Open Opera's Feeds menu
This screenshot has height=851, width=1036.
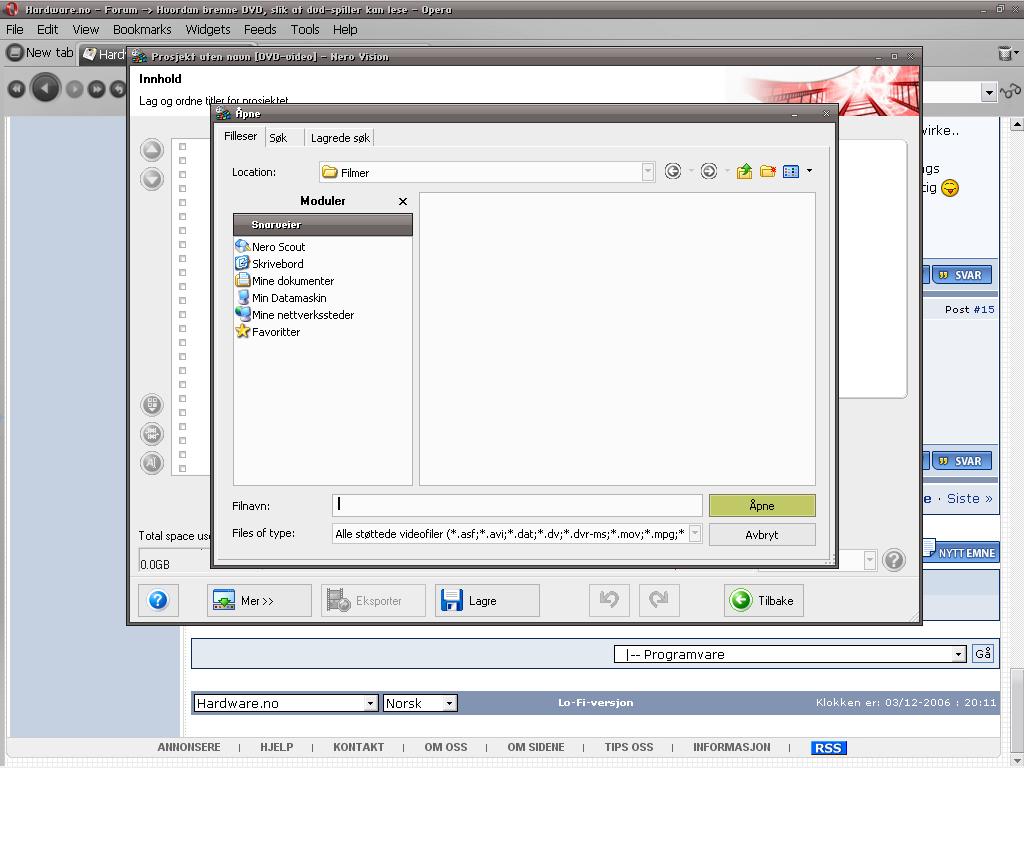pyautogui.click(x=260, y=30)
